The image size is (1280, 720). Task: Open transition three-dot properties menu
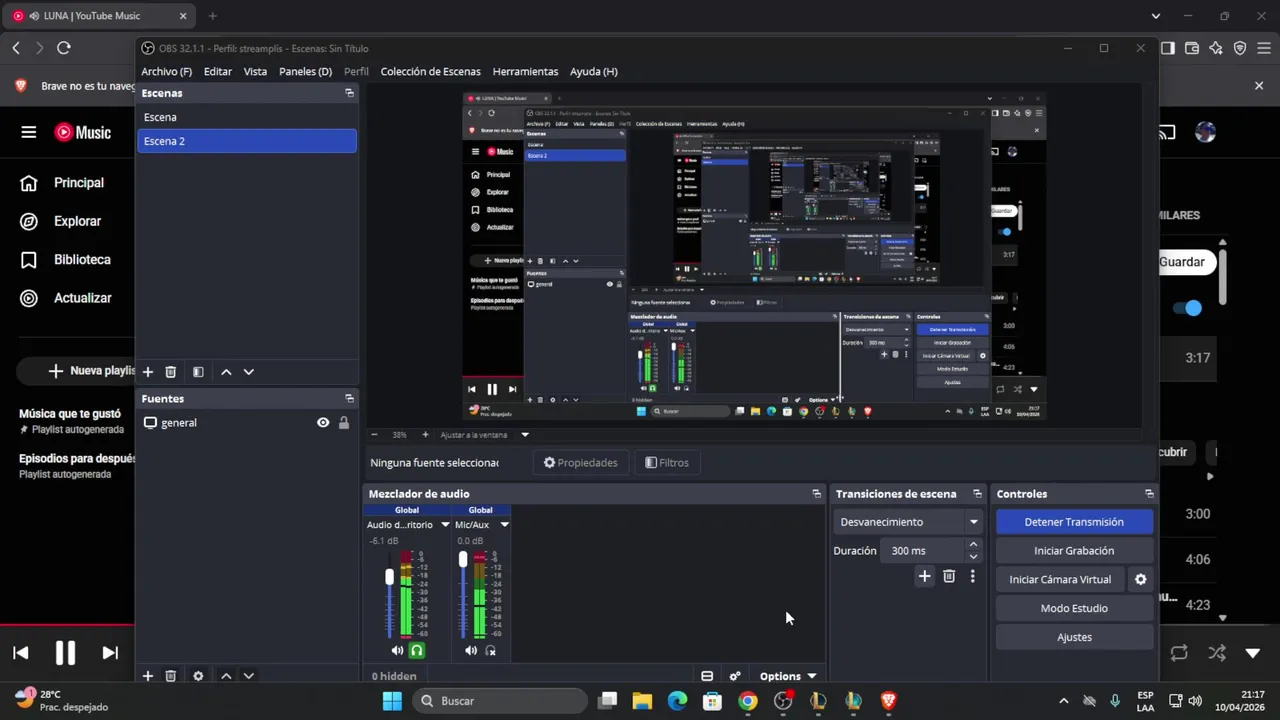pos(972,576)
